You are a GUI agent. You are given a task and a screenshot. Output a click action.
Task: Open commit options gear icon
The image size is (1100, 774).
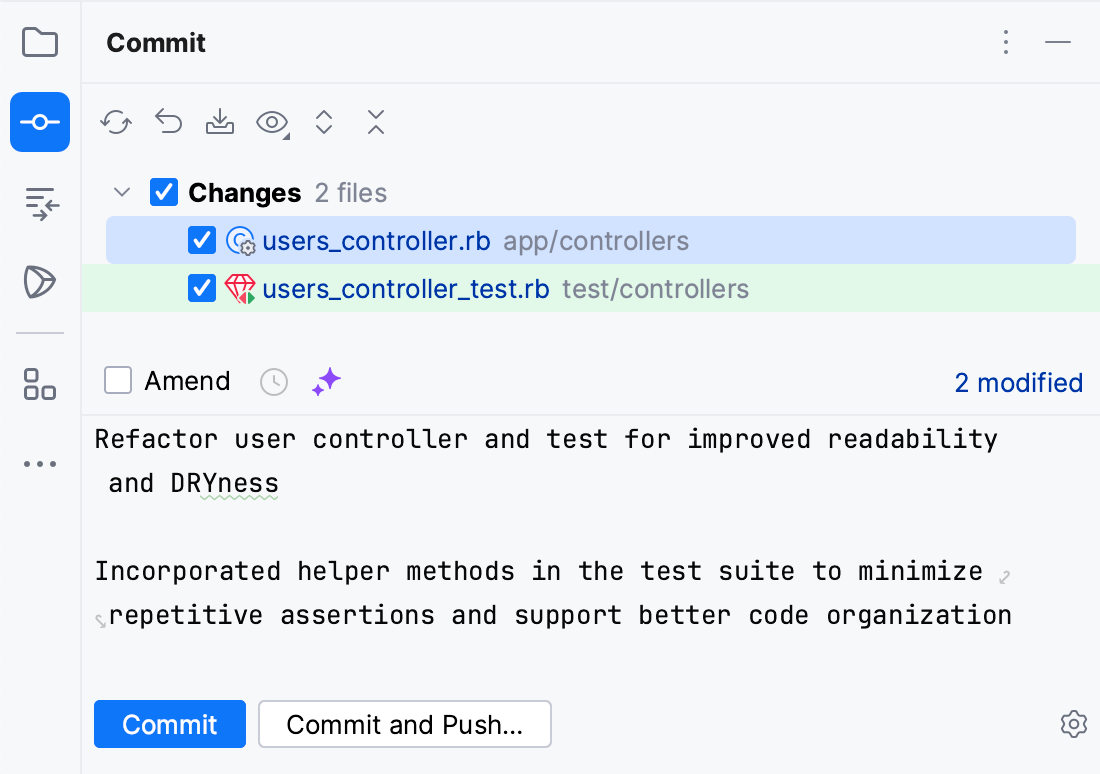click(x=1073, y=724)
